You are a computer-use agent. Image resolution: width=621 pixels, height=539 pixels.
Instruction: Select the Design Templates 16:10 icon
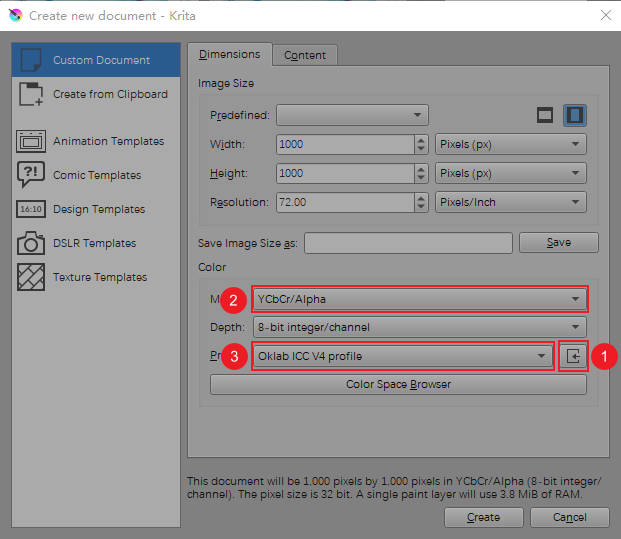click(x=31, y=209)
